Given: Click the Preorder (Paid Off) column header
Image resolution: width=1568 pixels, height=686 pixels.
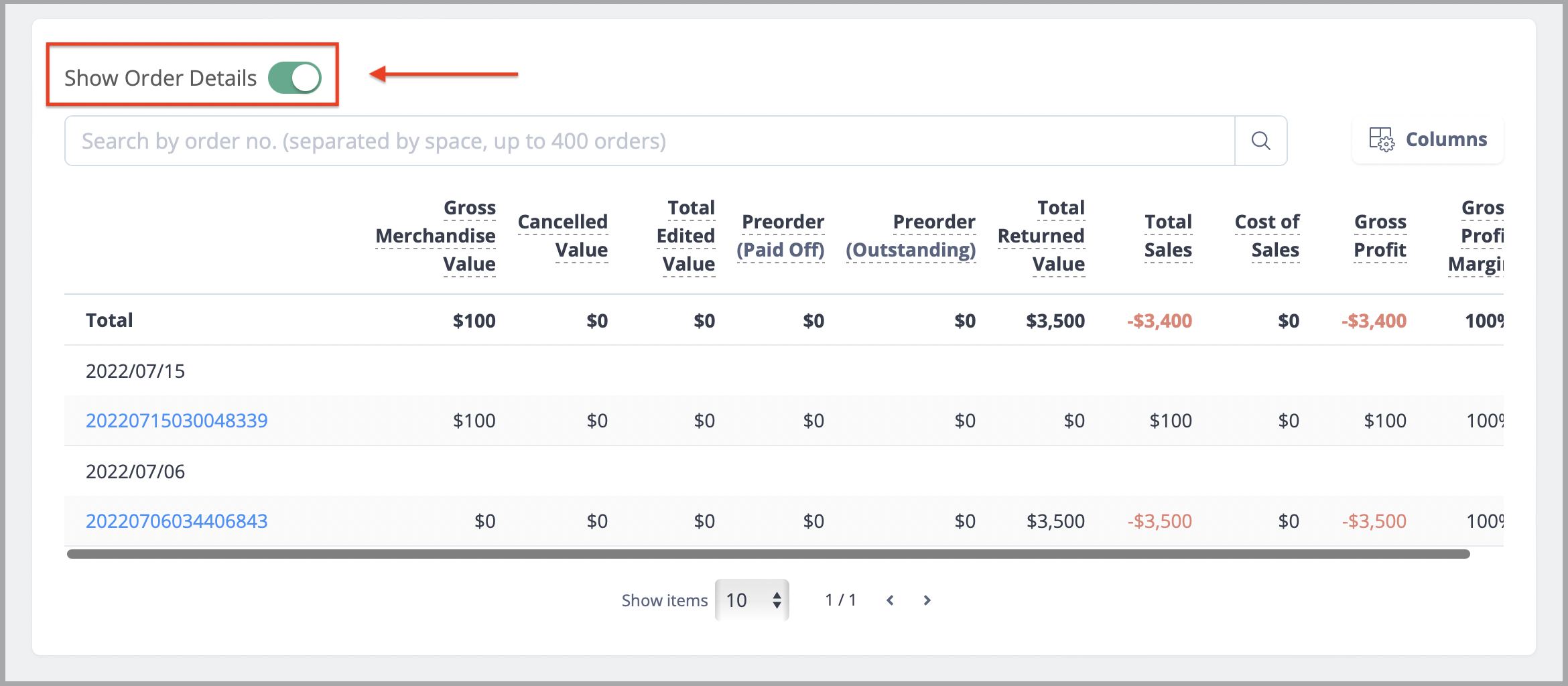Looking at the screenshot, I should click(x=781, y=236).
